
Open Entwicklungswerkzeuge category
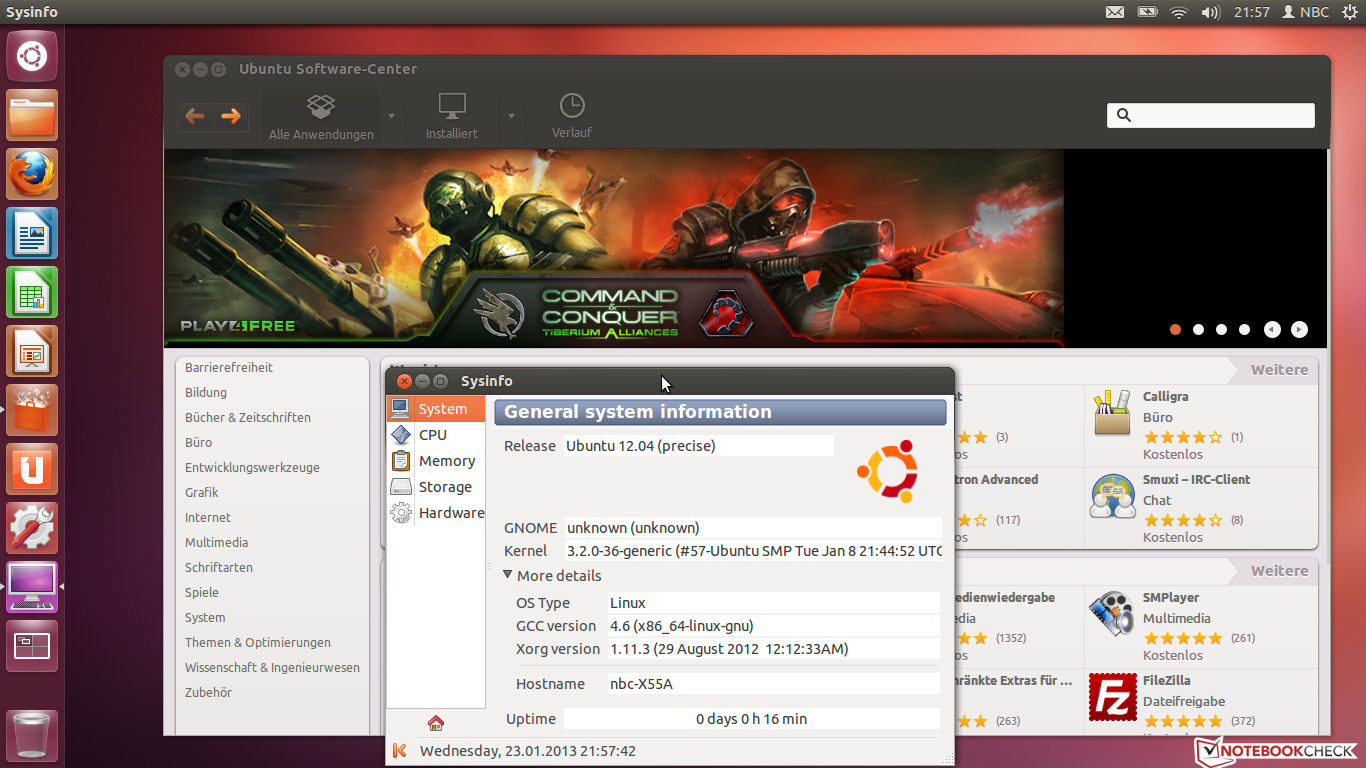coord(252,467)
